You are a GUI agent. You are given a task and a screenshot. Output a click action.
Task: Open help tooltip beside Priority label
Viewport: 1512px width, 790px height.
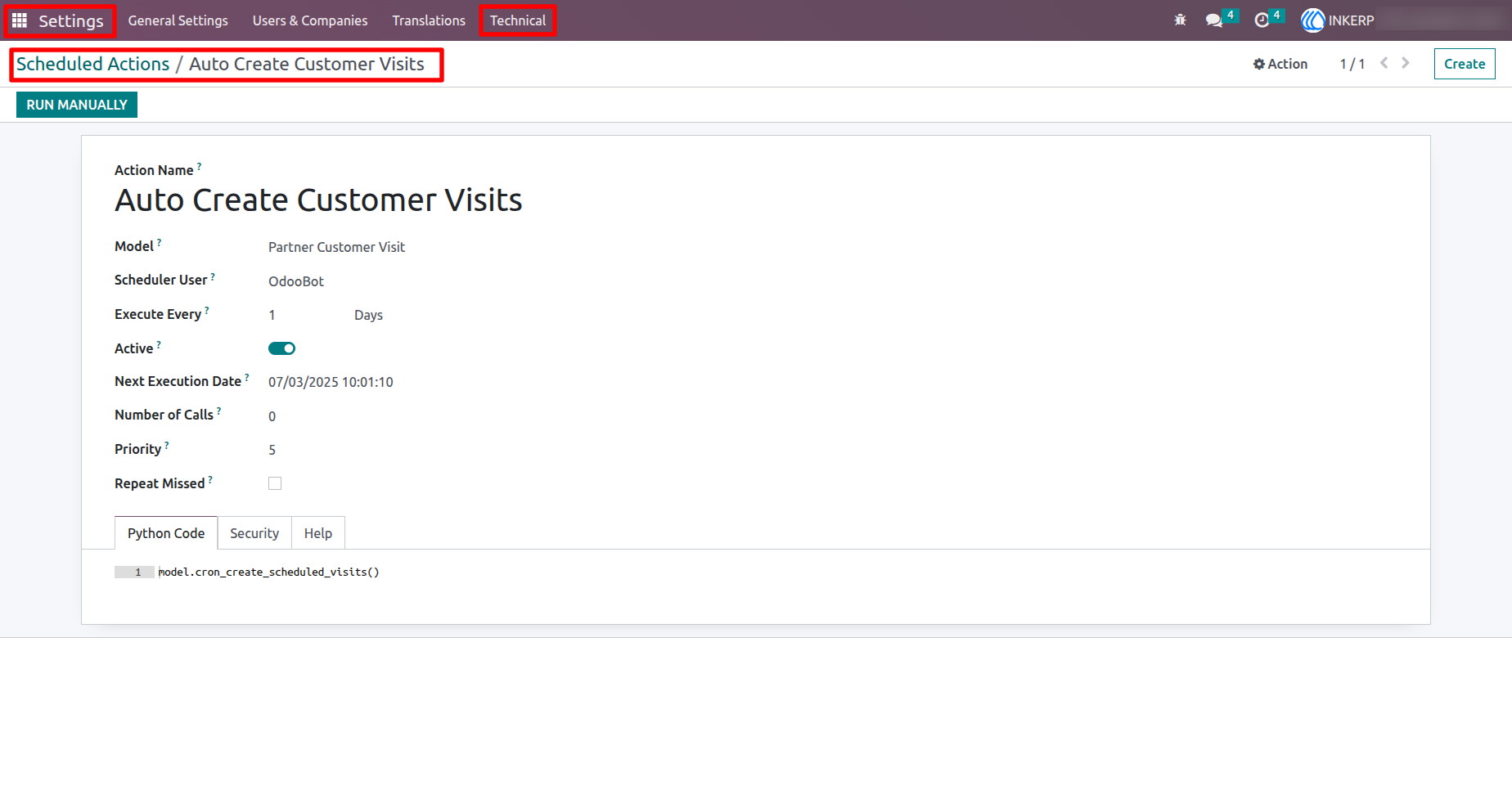tap(166, 445)
